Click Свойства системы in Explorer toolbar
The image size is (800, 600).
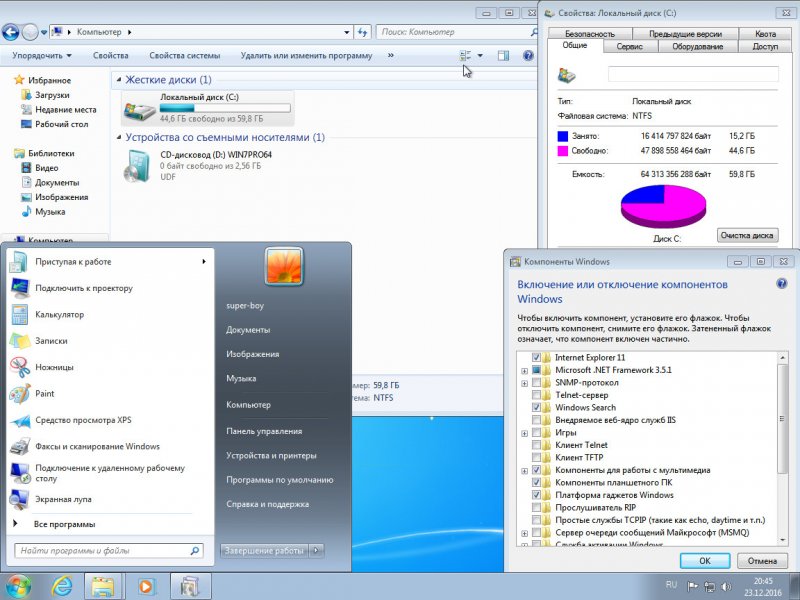coord(184,56)
